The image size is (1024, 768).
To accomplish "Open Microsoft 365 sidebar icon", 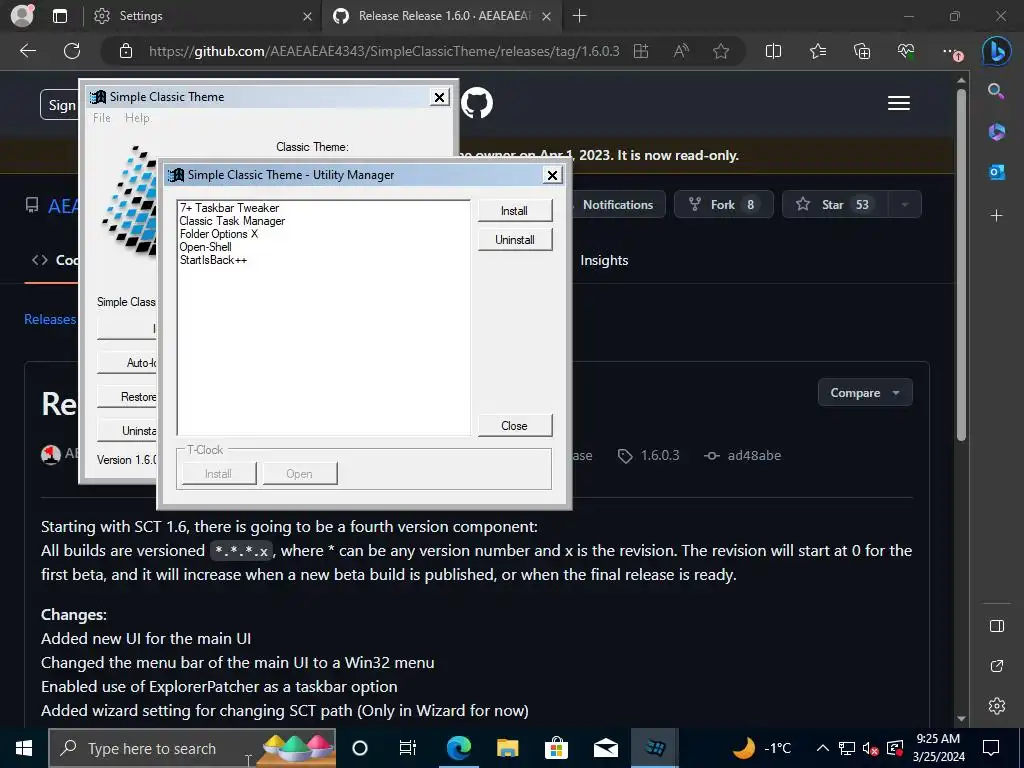I will (996, 132).
